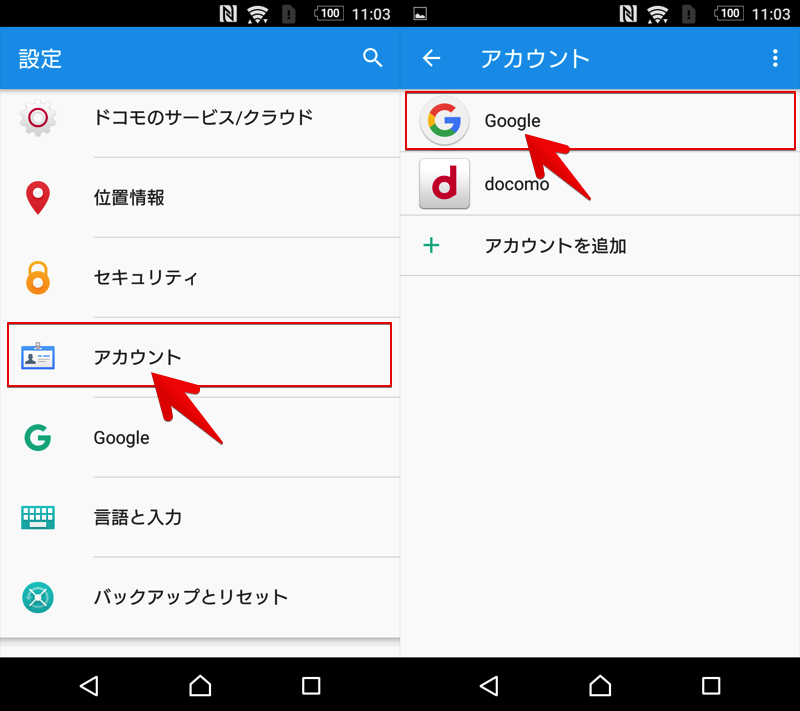This screenshot has height=711, width=800.
Task: Tap the red 位置情報 pin icon
Action: click(38, 198)
